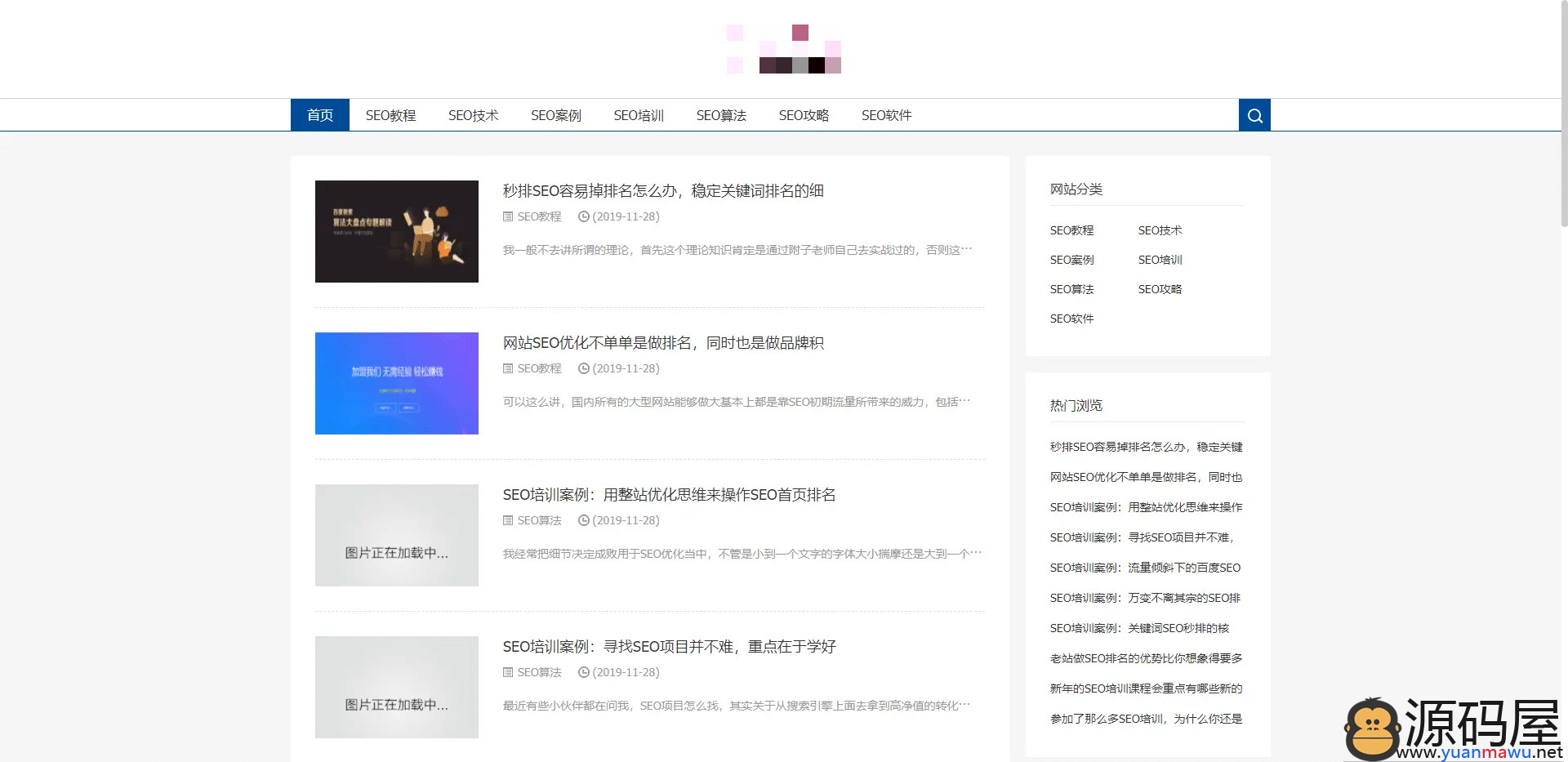Screen dimensions: 1568x762
Task: Open article 网站SEO优化不单单是做排名 title
Action: (663, 342)
